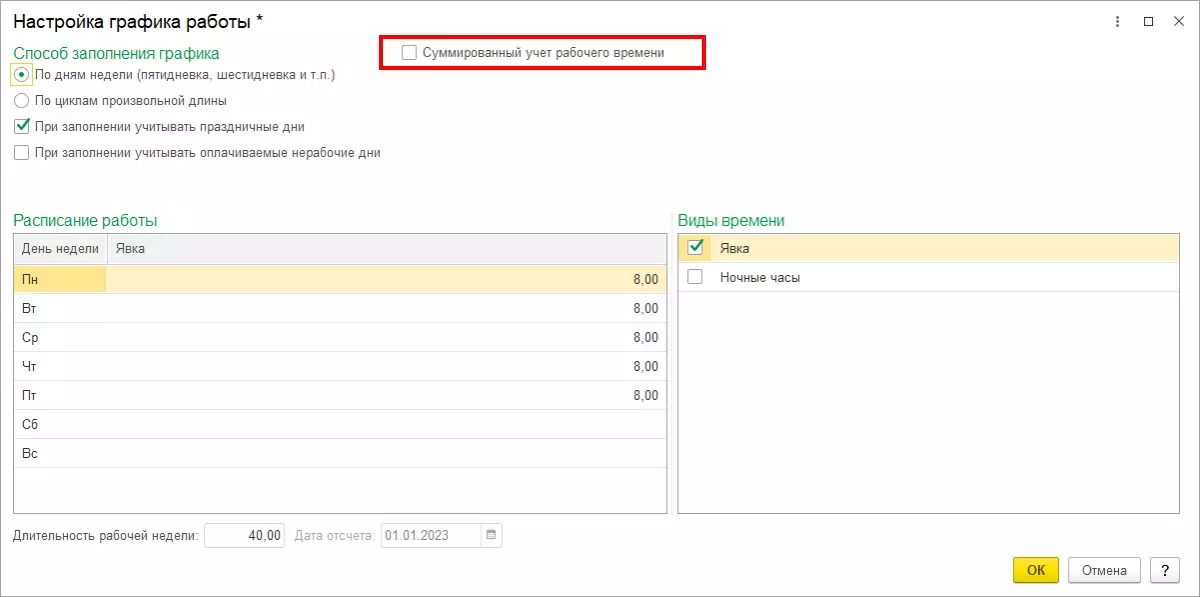Enable Суммированный учет рабочего времени checkbox

(409, 52)
